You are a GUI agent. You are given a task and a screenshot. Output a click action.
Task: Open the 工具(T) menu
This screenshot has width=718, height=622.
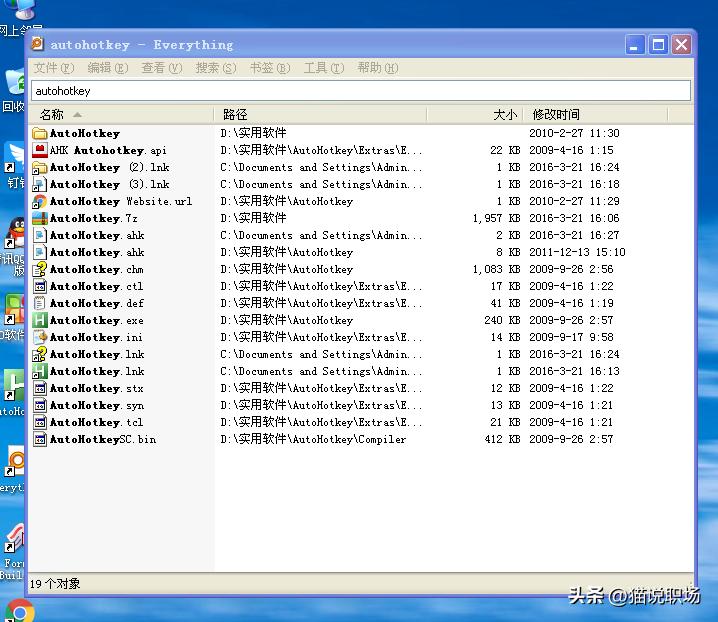(x=323, y=68)
